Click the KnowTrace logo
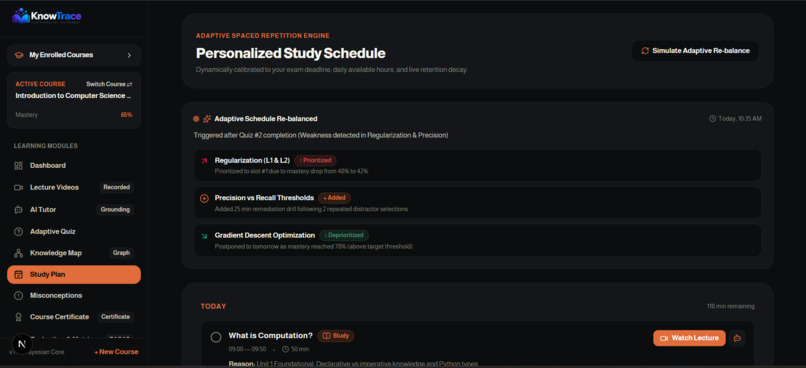Viewport: 806px width, 368px height. tap(47, 16)
